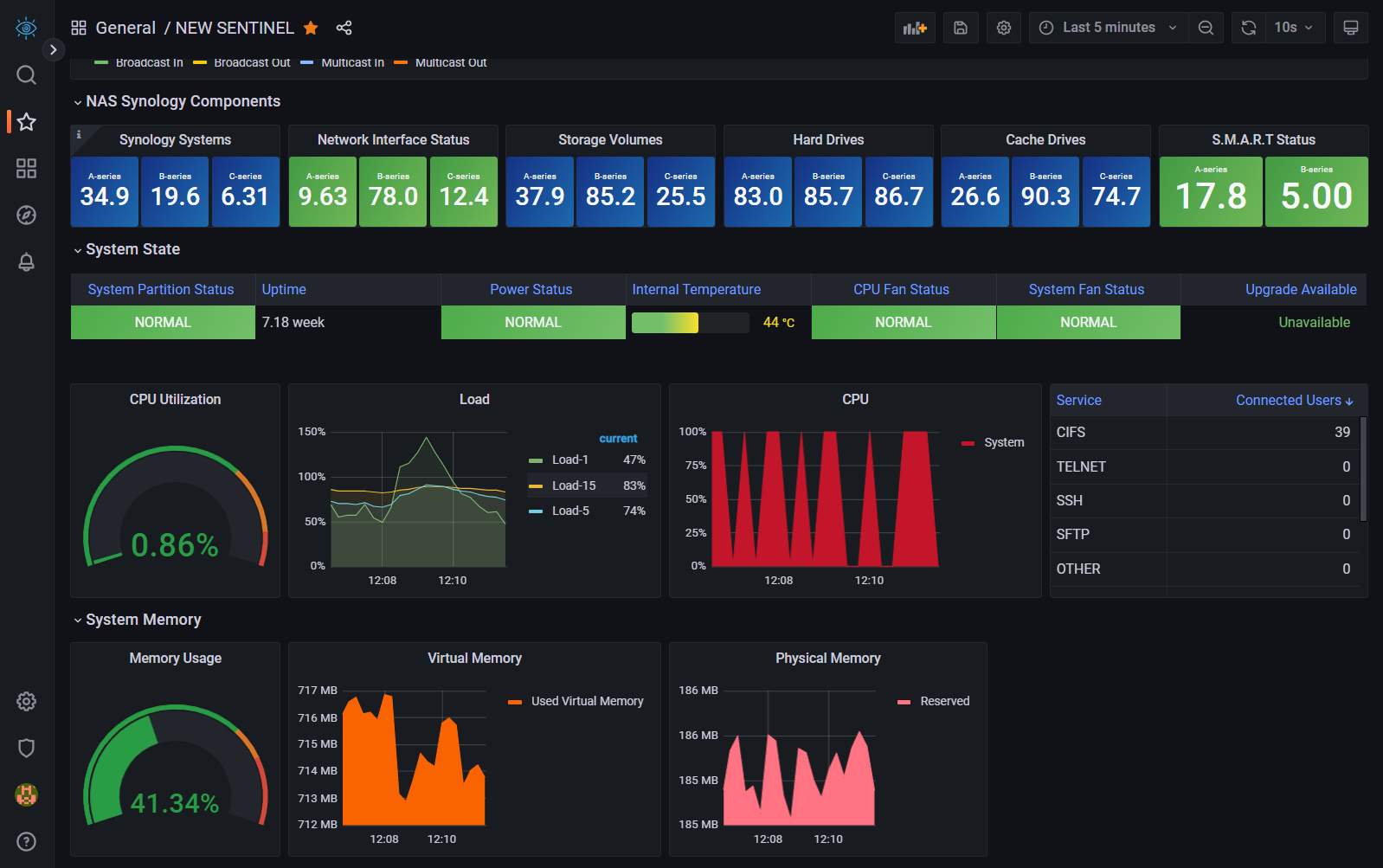Screen dimensions: 1383x868
Task: Unstar the NEW SENTINEL dashboard
Action: coord(311,28)
